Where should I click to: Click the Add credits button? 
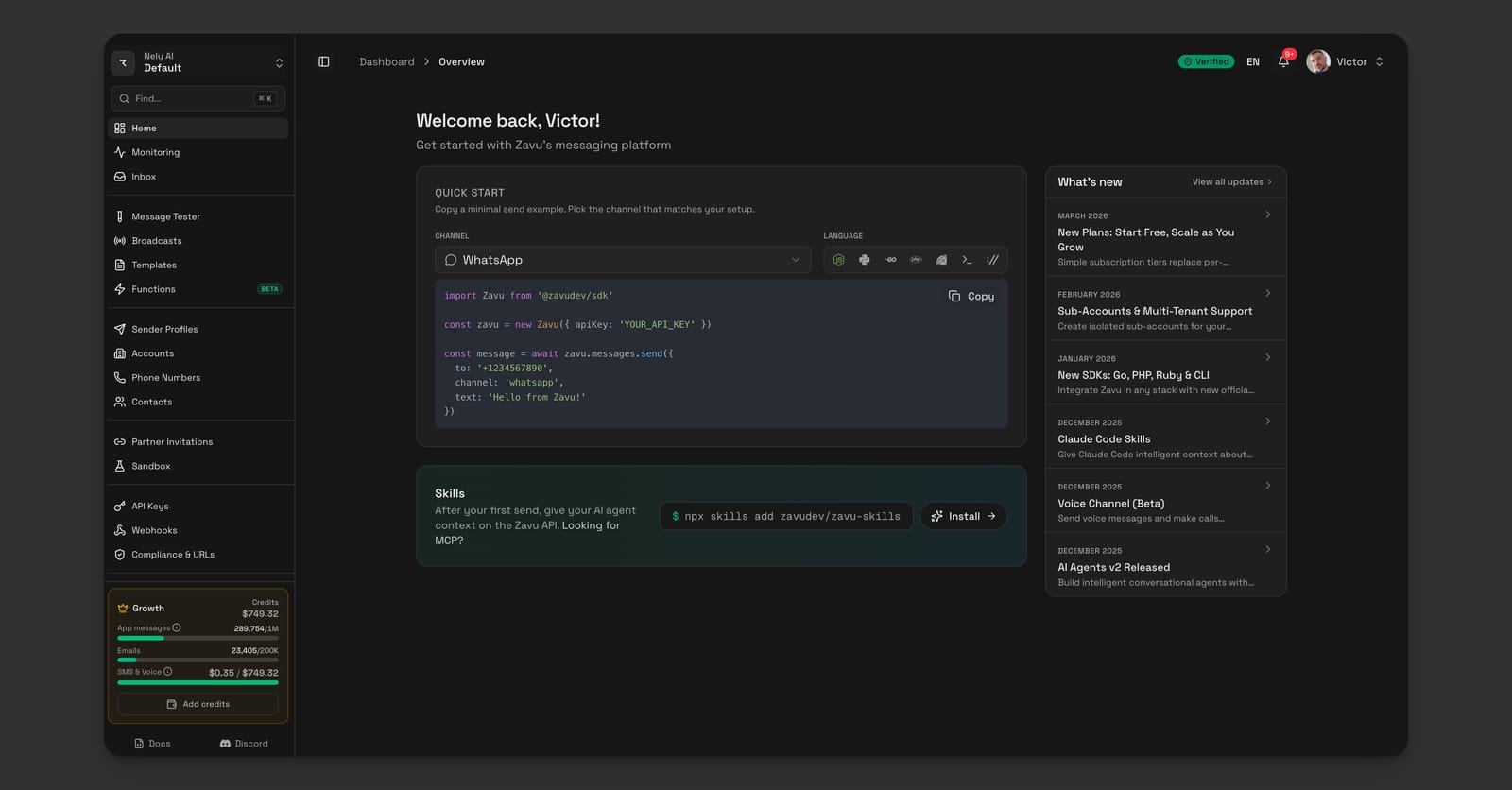click(198, 704)
